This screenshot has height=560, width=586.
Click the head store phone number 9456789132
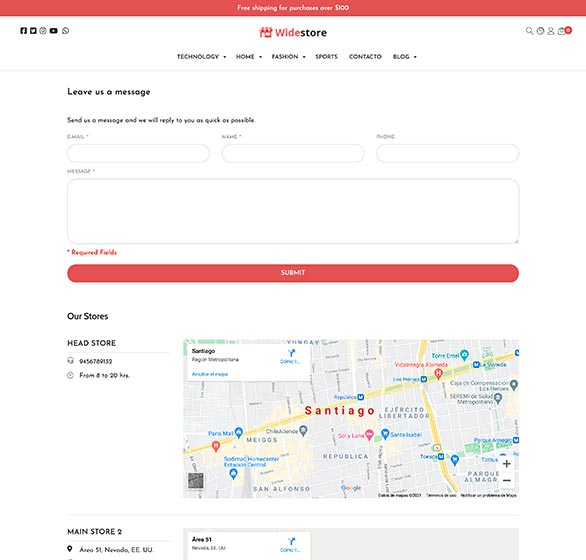[x=96, y=361]
